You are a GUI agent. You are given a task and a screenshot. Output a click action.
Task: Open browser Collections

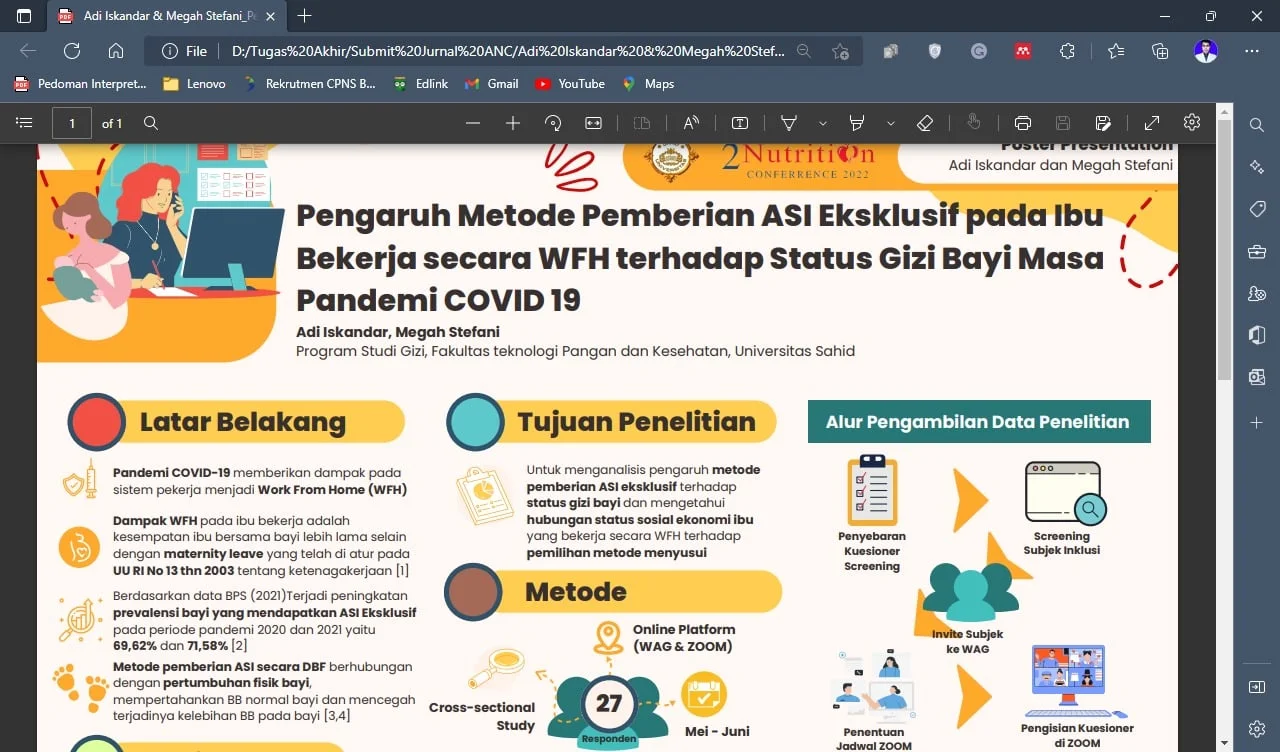click(x=1160, y=51)
